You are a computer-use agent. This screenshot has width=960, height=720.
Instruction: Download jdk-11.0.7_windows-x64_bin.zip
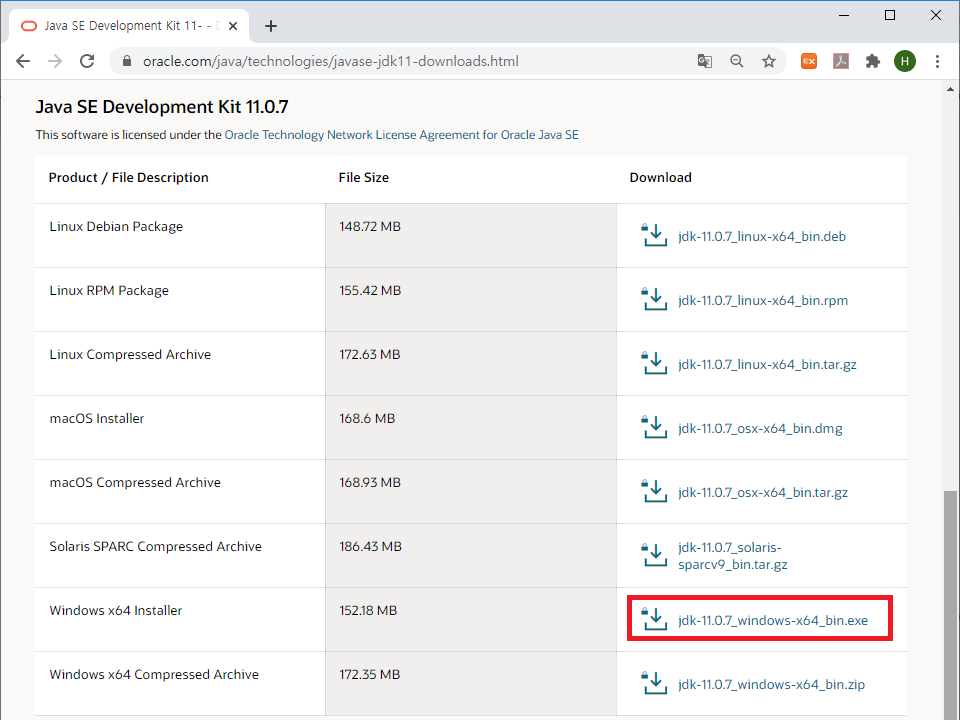[771, 684]
